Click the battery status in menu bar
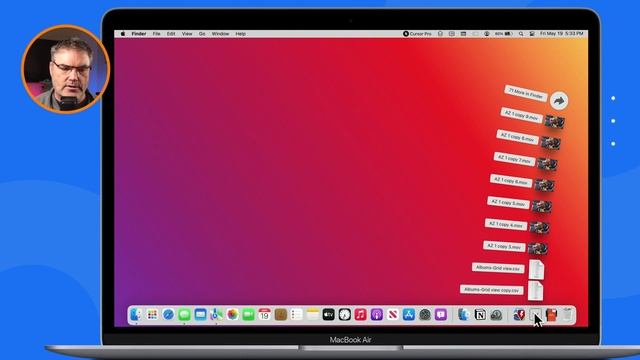640x360 pixels. click(x=503, y=34)
